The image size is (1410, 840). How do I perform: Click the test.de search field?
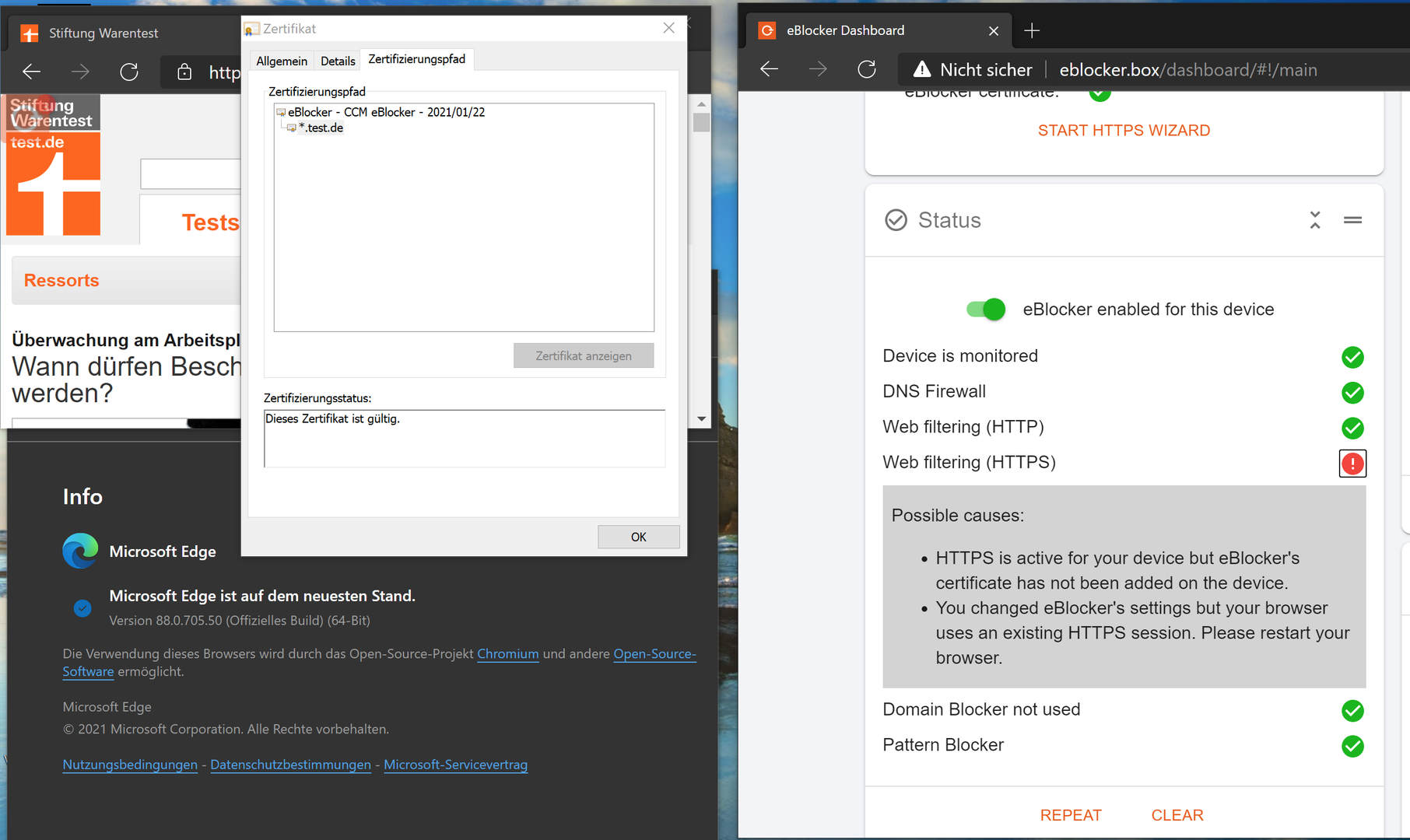[x=191, y=173]
